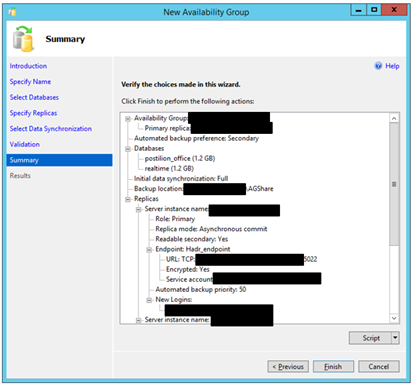414x385 pixels.
Task: Click the vertical scrollbar thumb
Action: [x=394, y=184]
